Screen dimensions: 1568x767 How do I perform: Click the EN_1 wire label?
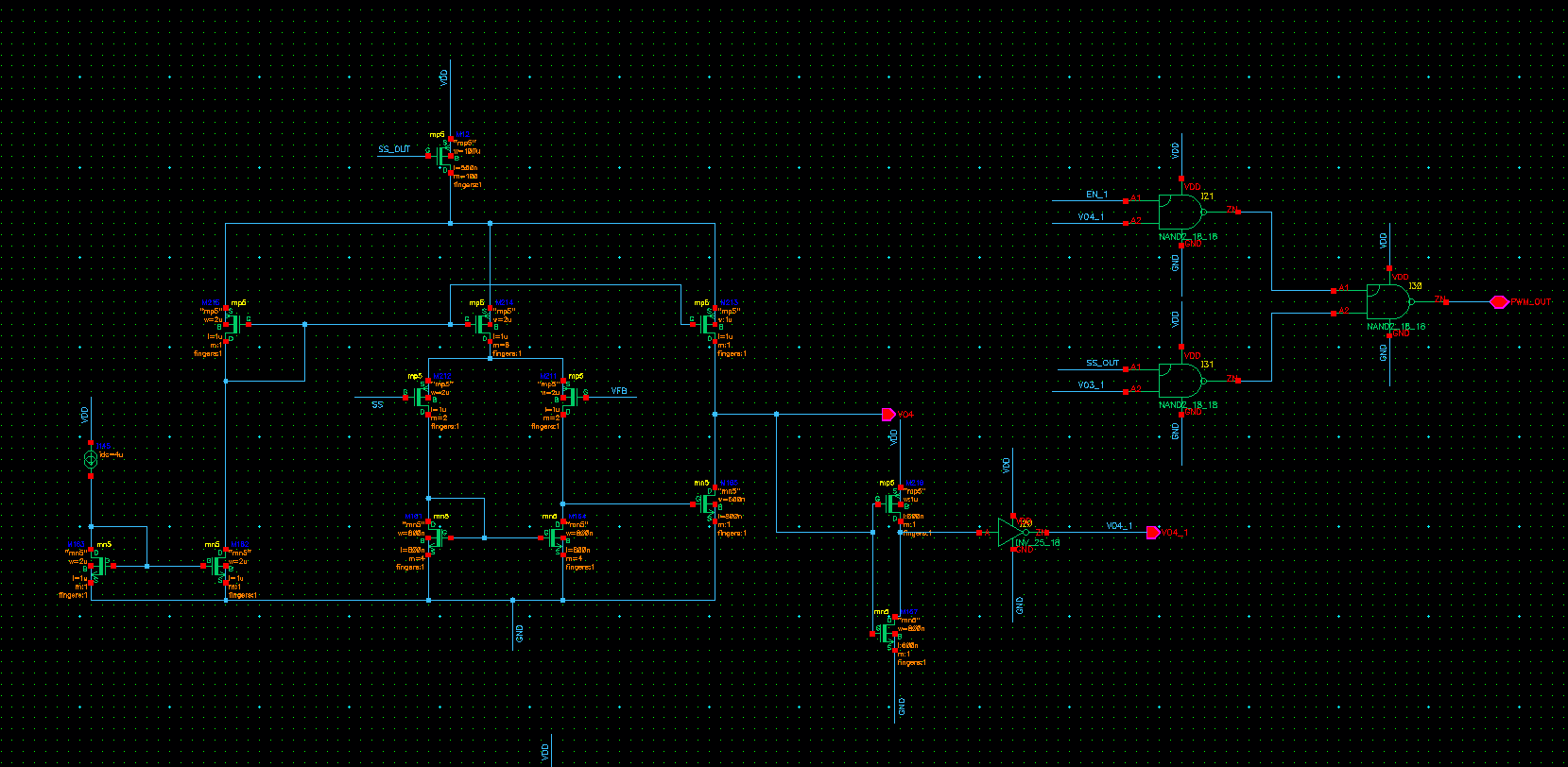pos(1096,195)
